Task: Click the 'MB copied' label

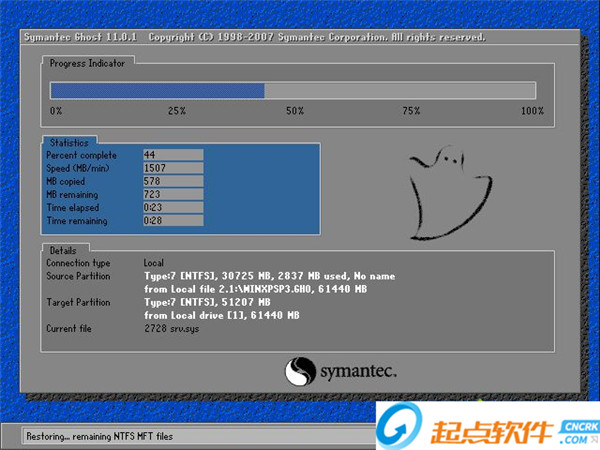Action: (x=65, y=181)
